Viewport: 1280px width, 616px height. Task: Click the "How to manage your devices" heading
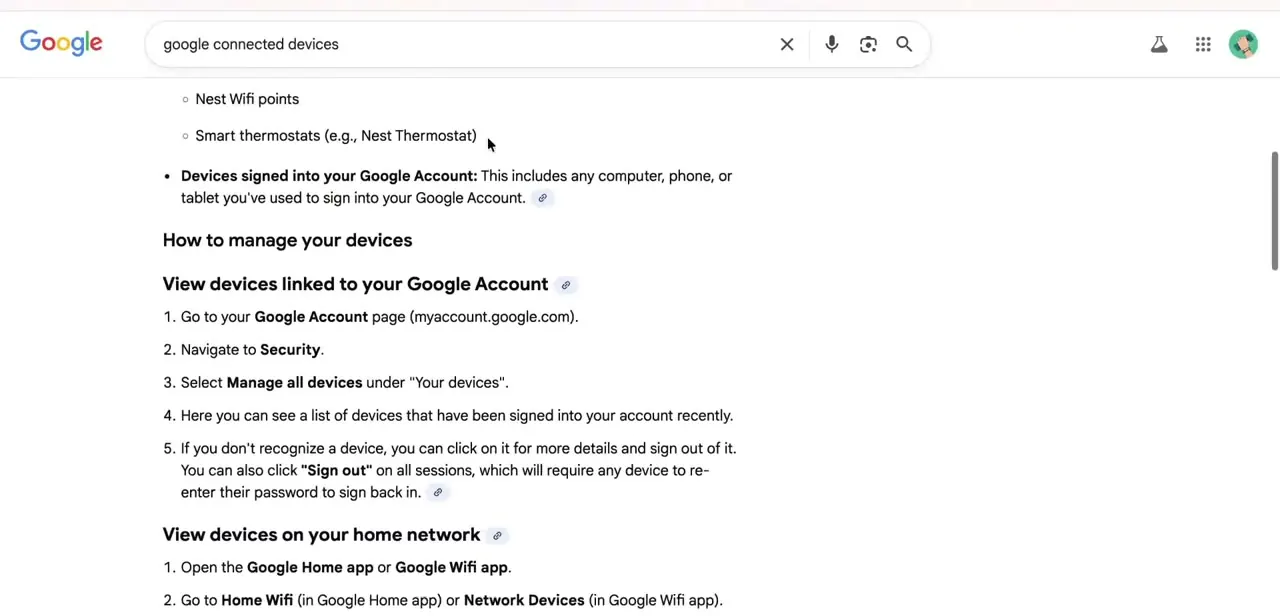(x=287, y=240)
